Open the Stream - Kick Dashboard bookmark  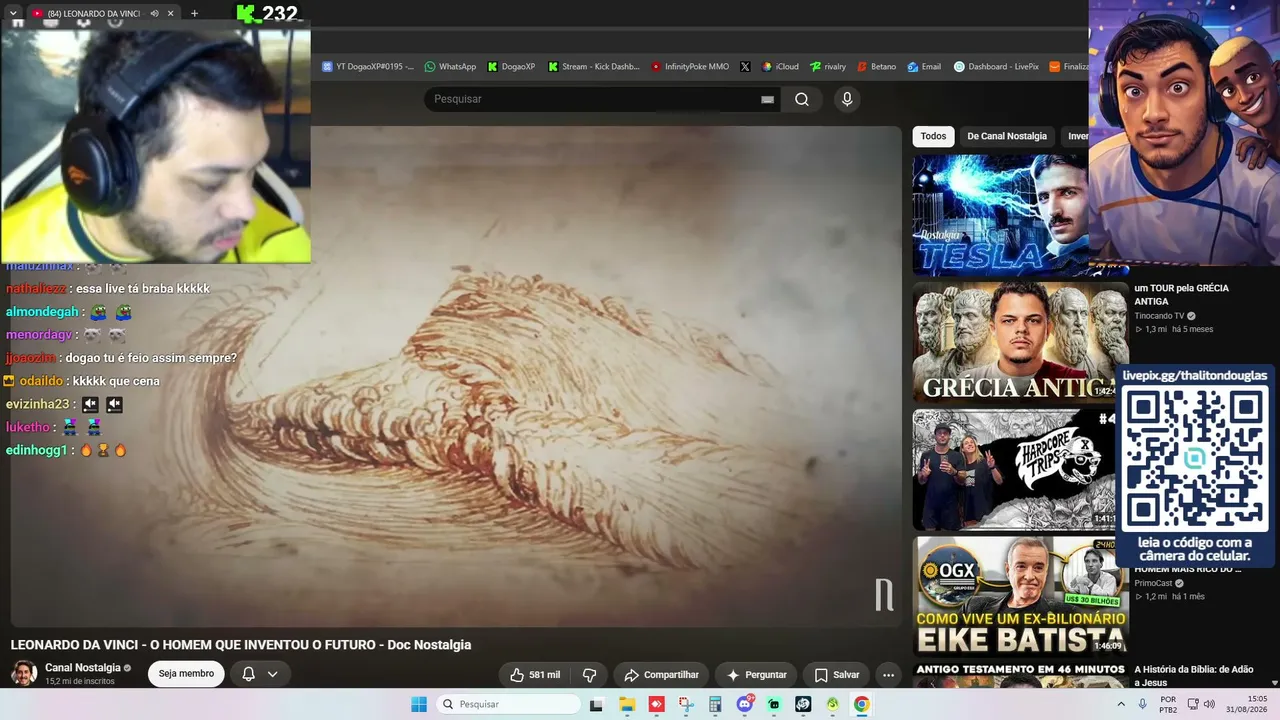pyautogui.click(x=593, y=67)
